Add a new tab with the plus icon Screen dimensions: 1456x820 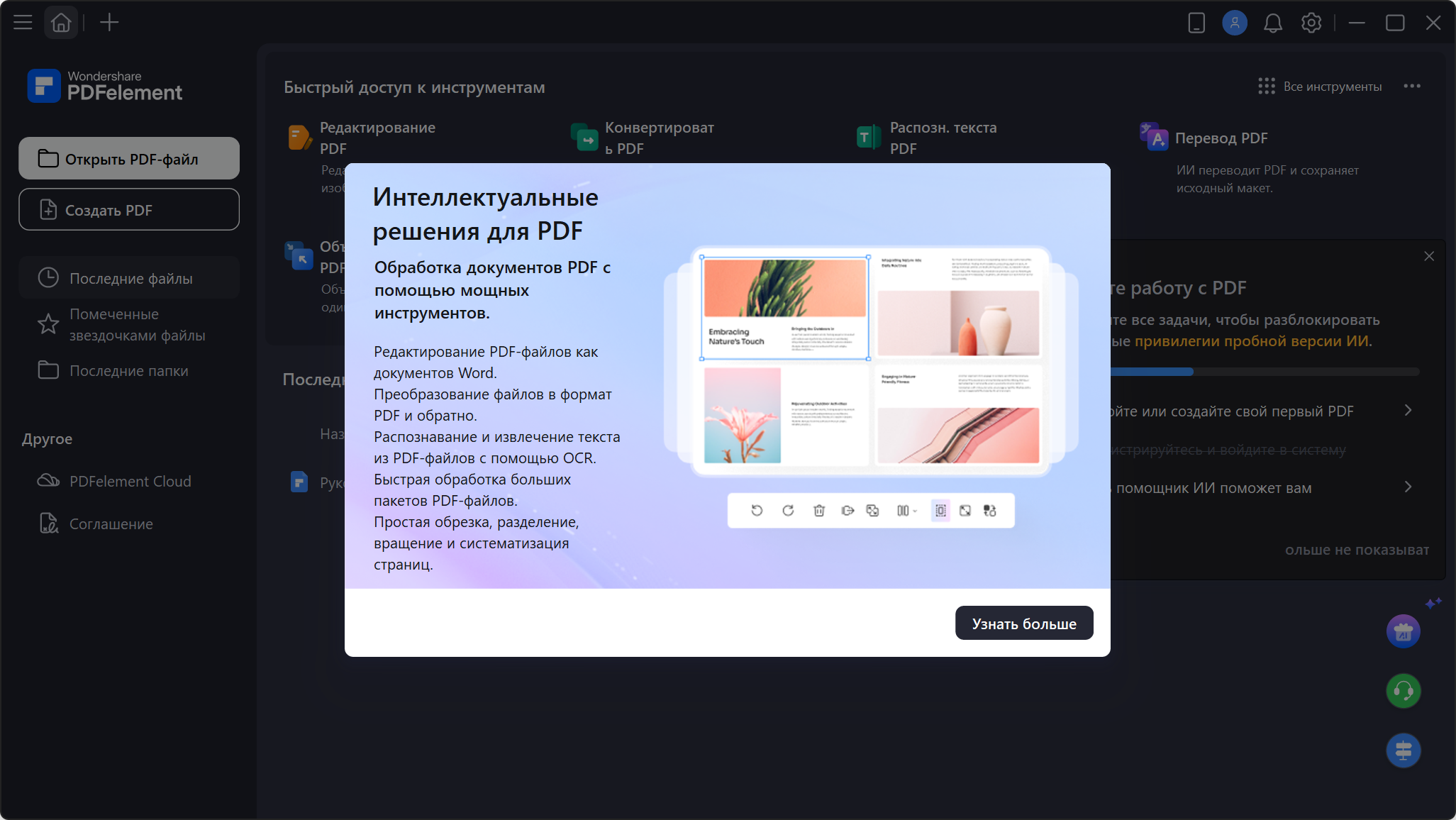click(x=109, y=23)
